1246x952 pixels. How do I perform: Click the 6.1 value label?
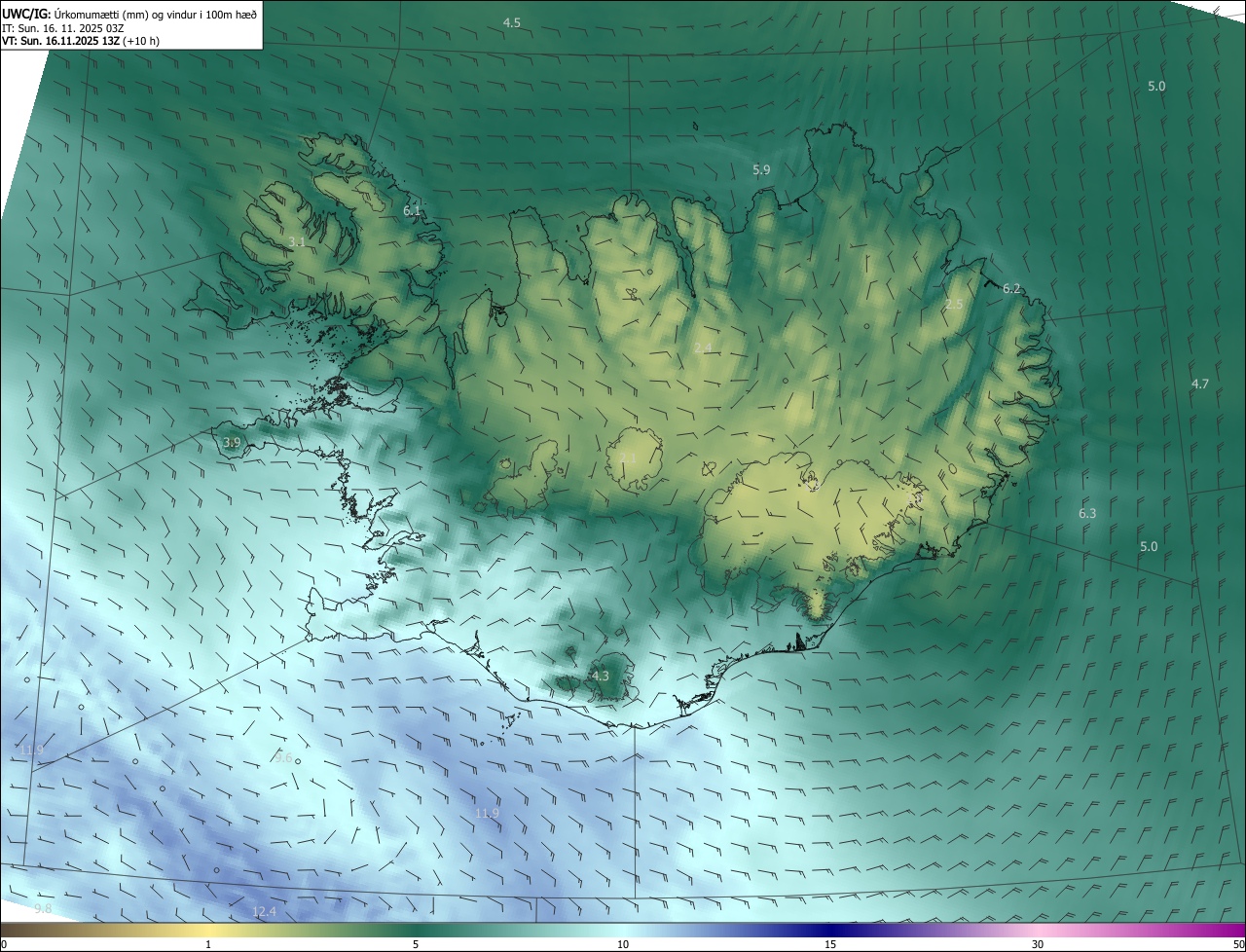(412, 210)
